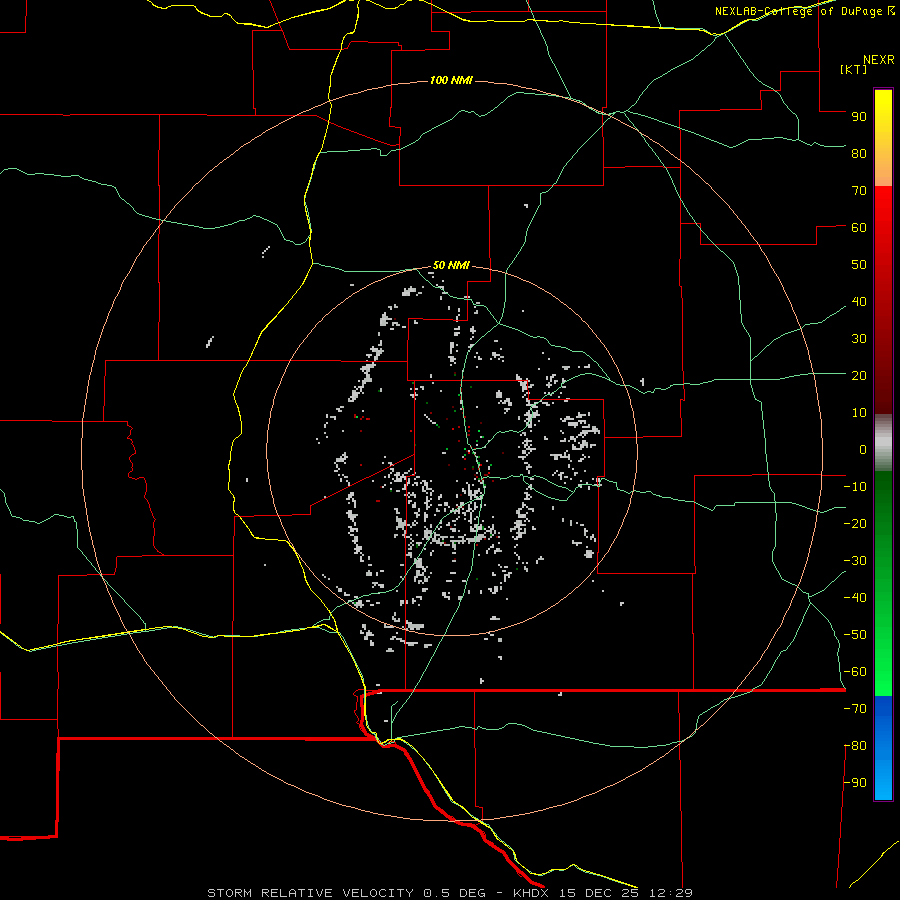The width and height of the screenshot is (900, 900).
Task: Click the gray zero-velocity segment of the color bar
Action: 883,443
